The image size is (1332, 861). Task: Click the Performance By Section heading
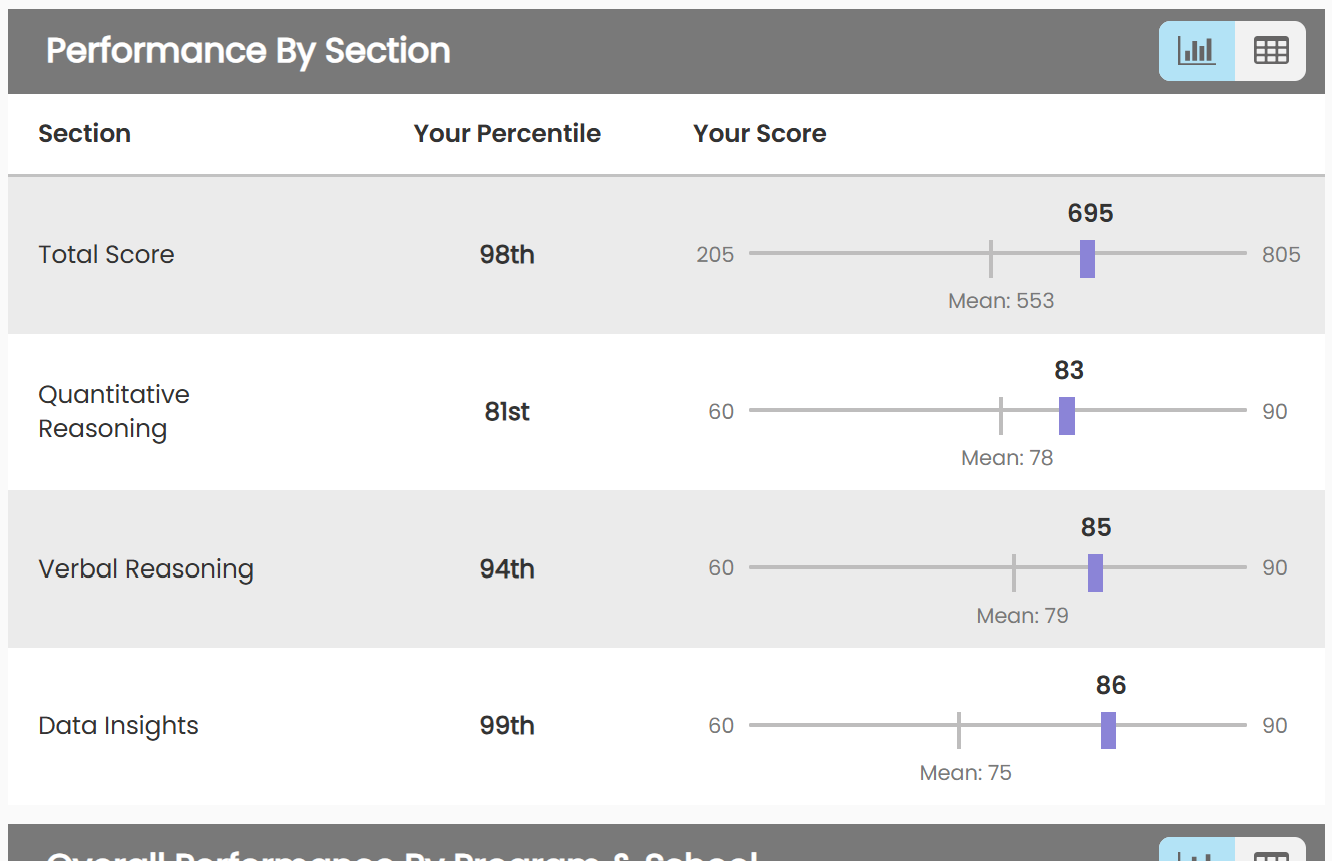click(x=248, y=51)
